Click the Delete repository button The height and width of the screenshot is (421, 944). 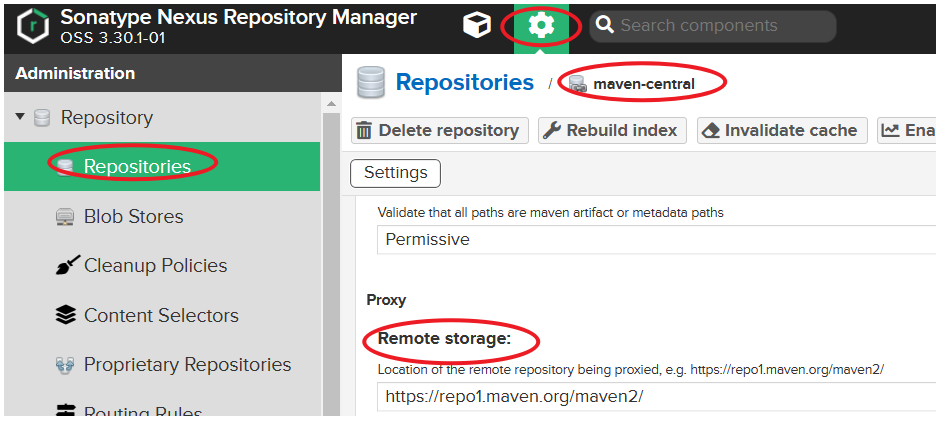[x=438, y=131]
